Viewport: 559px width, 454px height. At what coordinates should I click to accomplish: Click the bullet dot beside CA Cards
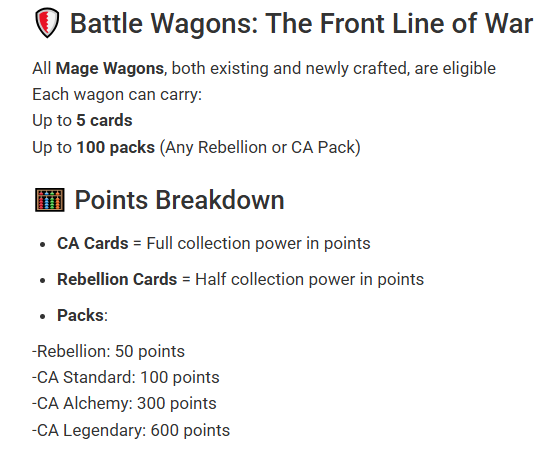point(43,245)
